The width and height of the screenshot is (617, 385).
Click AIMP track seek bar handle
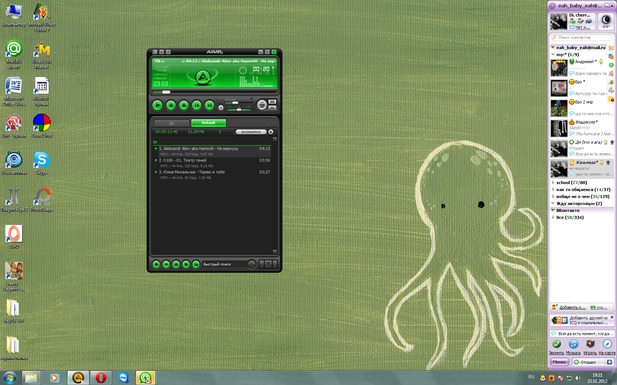point(166,92)
